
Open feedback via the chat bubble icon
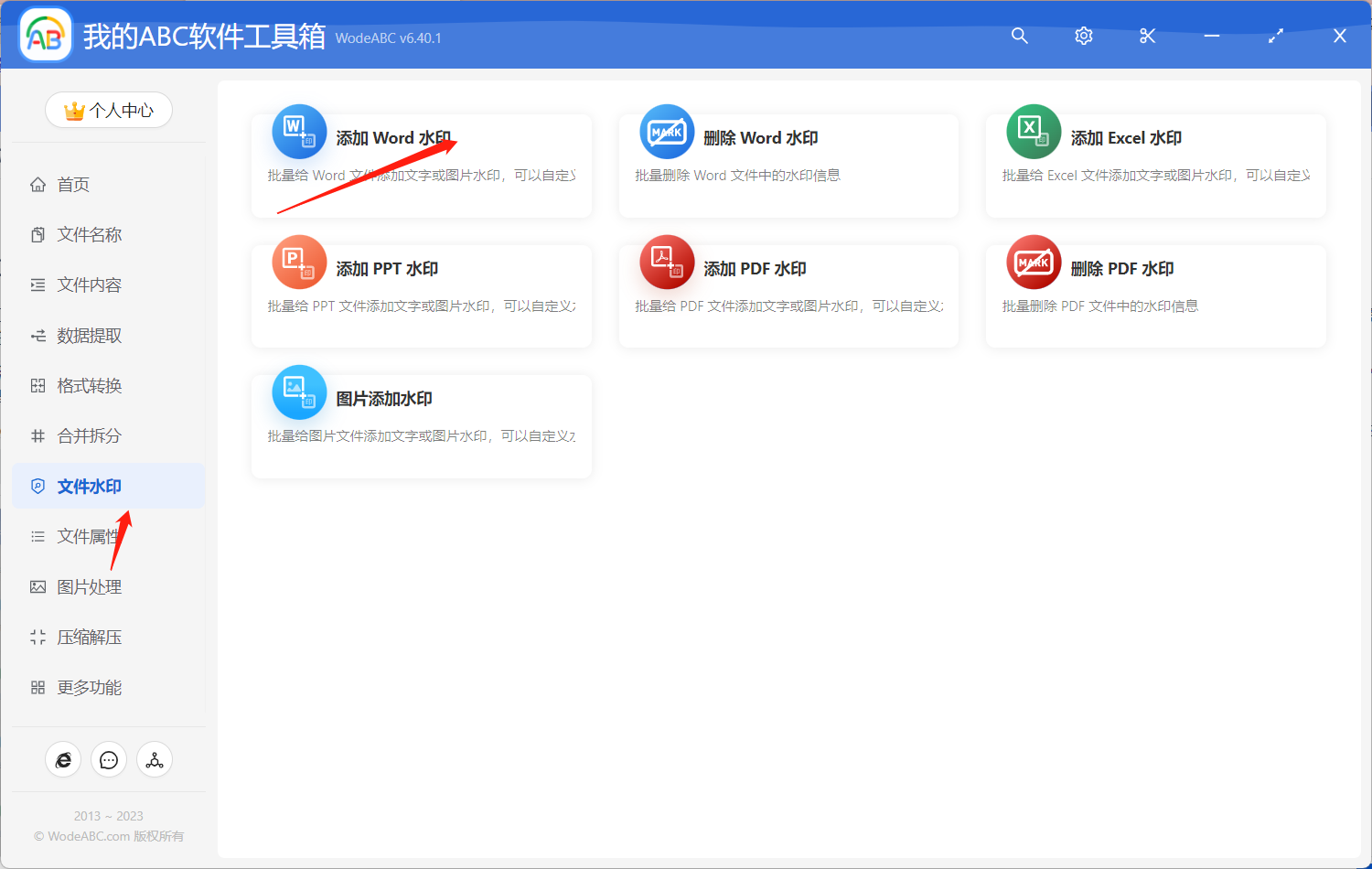click(109, 759)
